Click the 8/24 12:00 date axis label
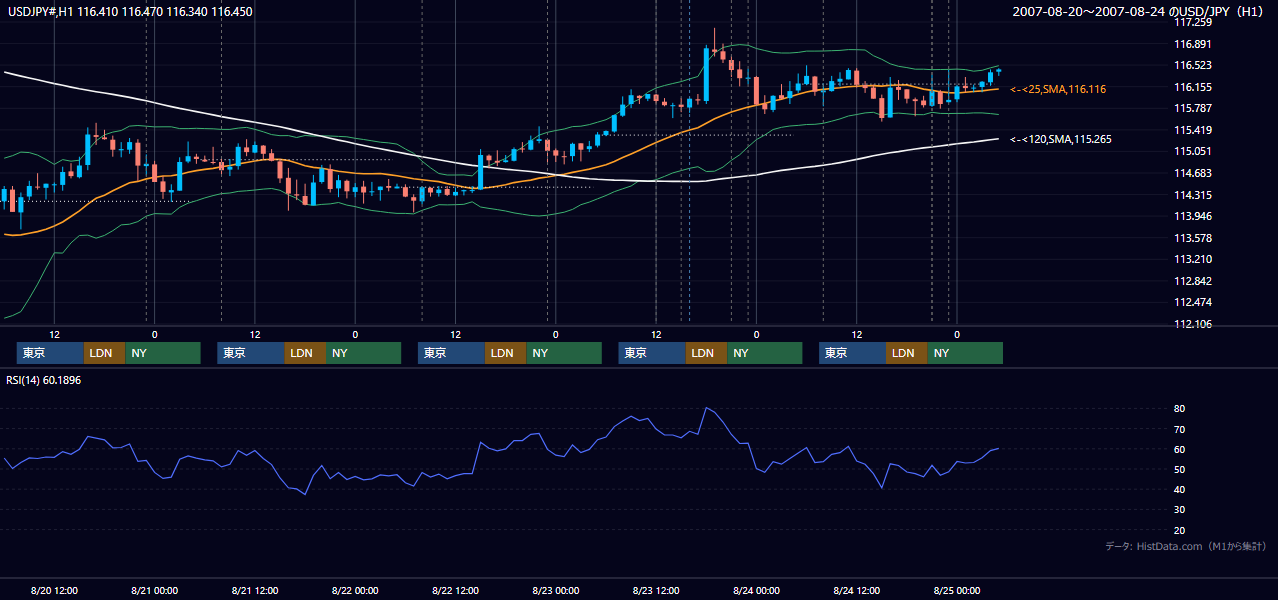The width and height of the screenshot is (1278, 600). [856, 590]
